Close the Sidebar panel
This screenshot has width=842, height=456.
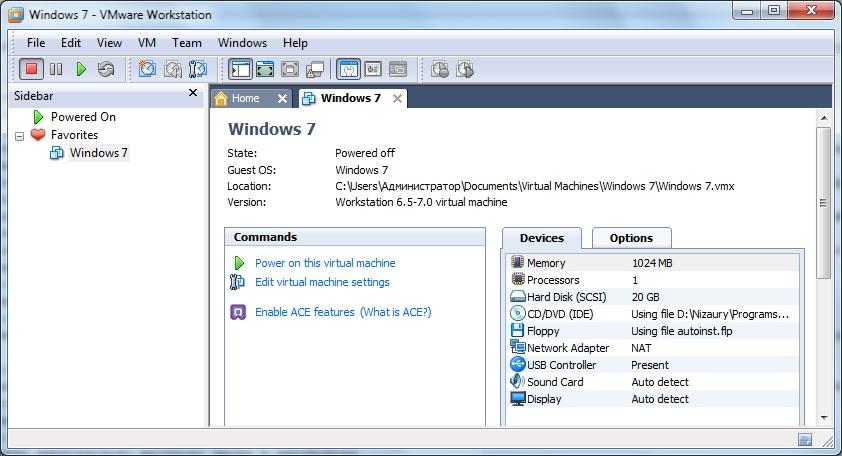(x=193, y=93)
